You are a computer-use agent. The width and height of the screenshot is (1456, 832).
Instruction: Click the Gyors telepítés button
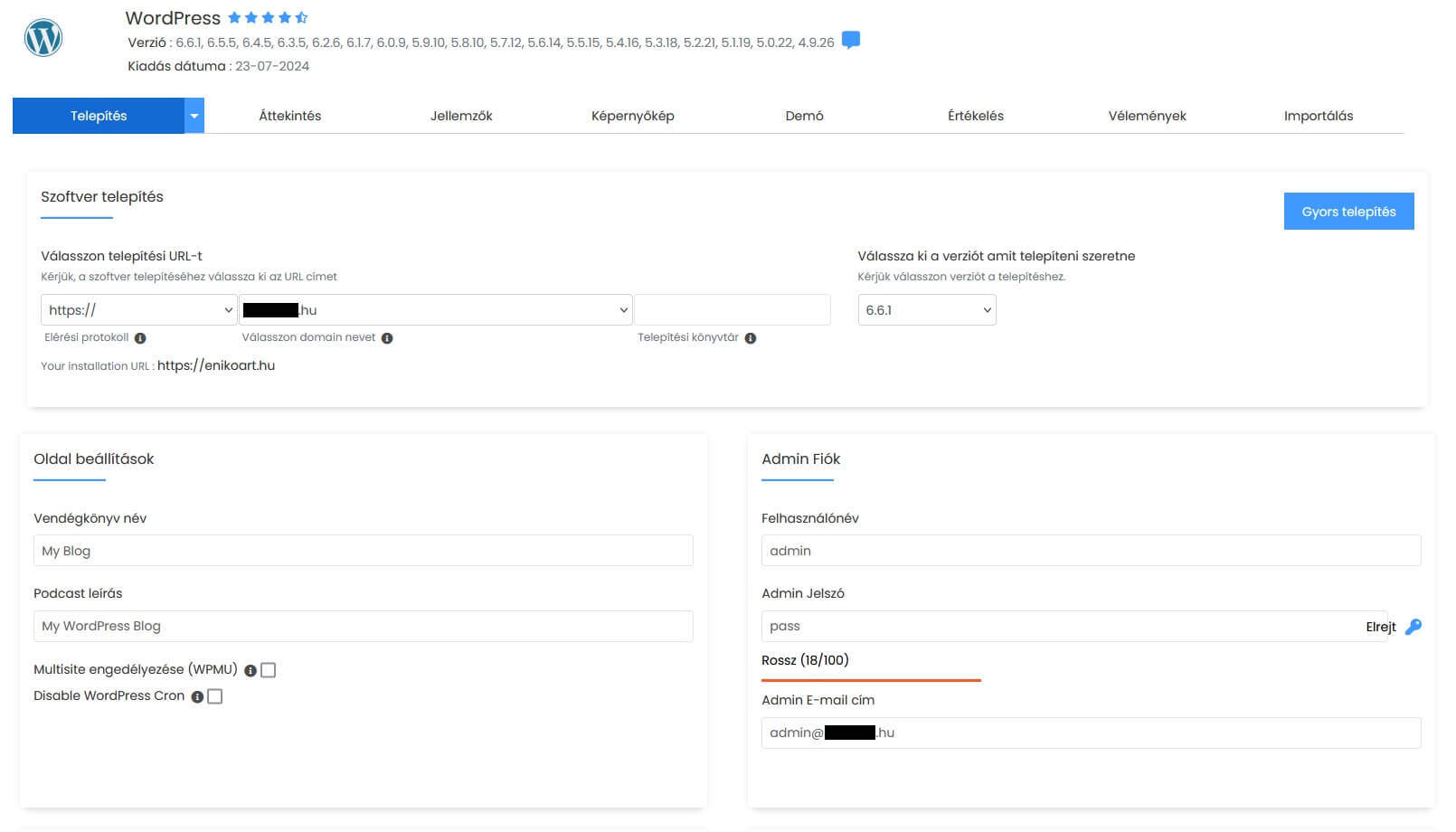coord(1348,211)
